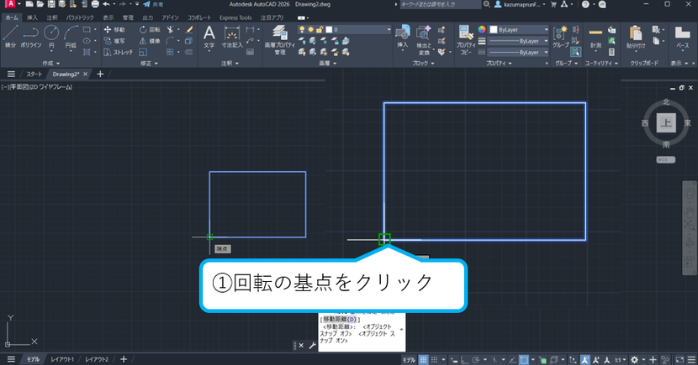This screenshot has width=698, height=365.
Task: Click the 上 (Top) face of ViewCube
Action: pyautogui.click(x=666, y=123)
